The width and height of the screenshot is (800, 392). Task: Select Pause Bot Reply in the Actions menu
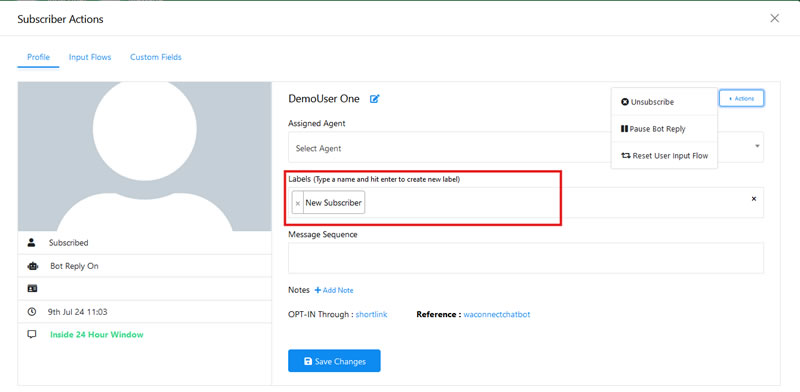coord(664,129)
